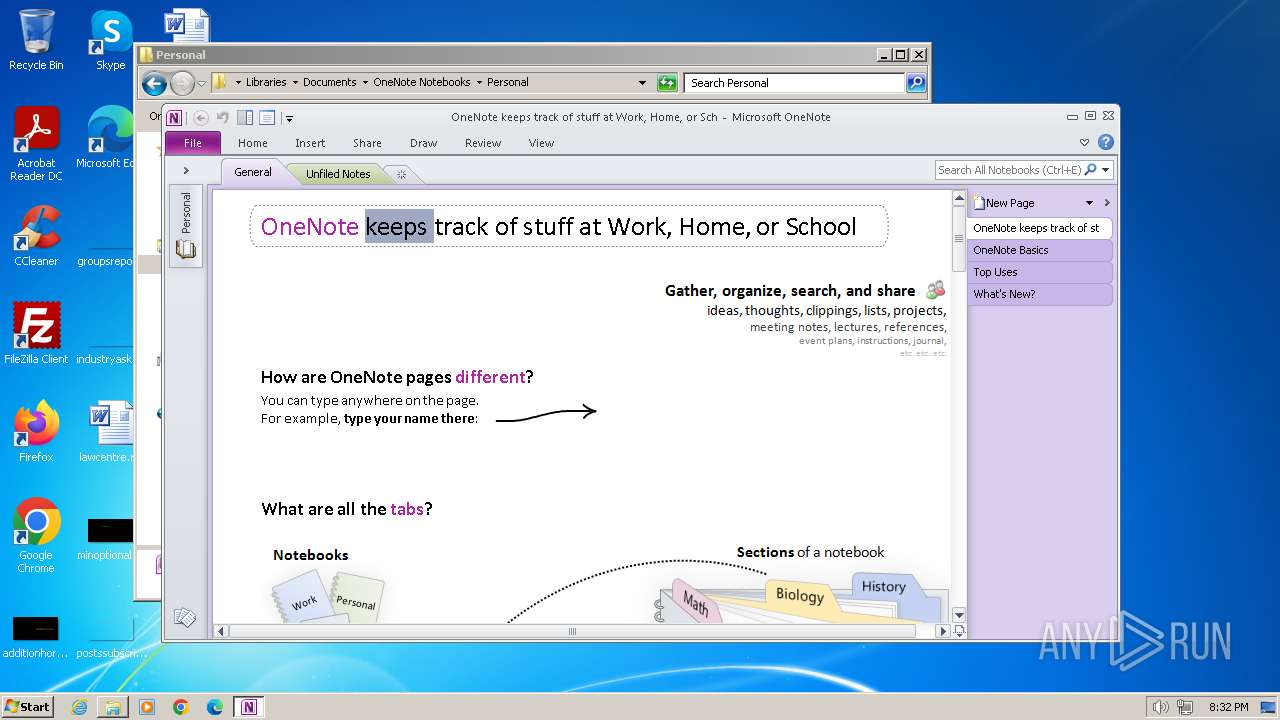The image size is (1280, 720).
Task: Open the Share ribbon tab
Action: click(x=367, y=143)
